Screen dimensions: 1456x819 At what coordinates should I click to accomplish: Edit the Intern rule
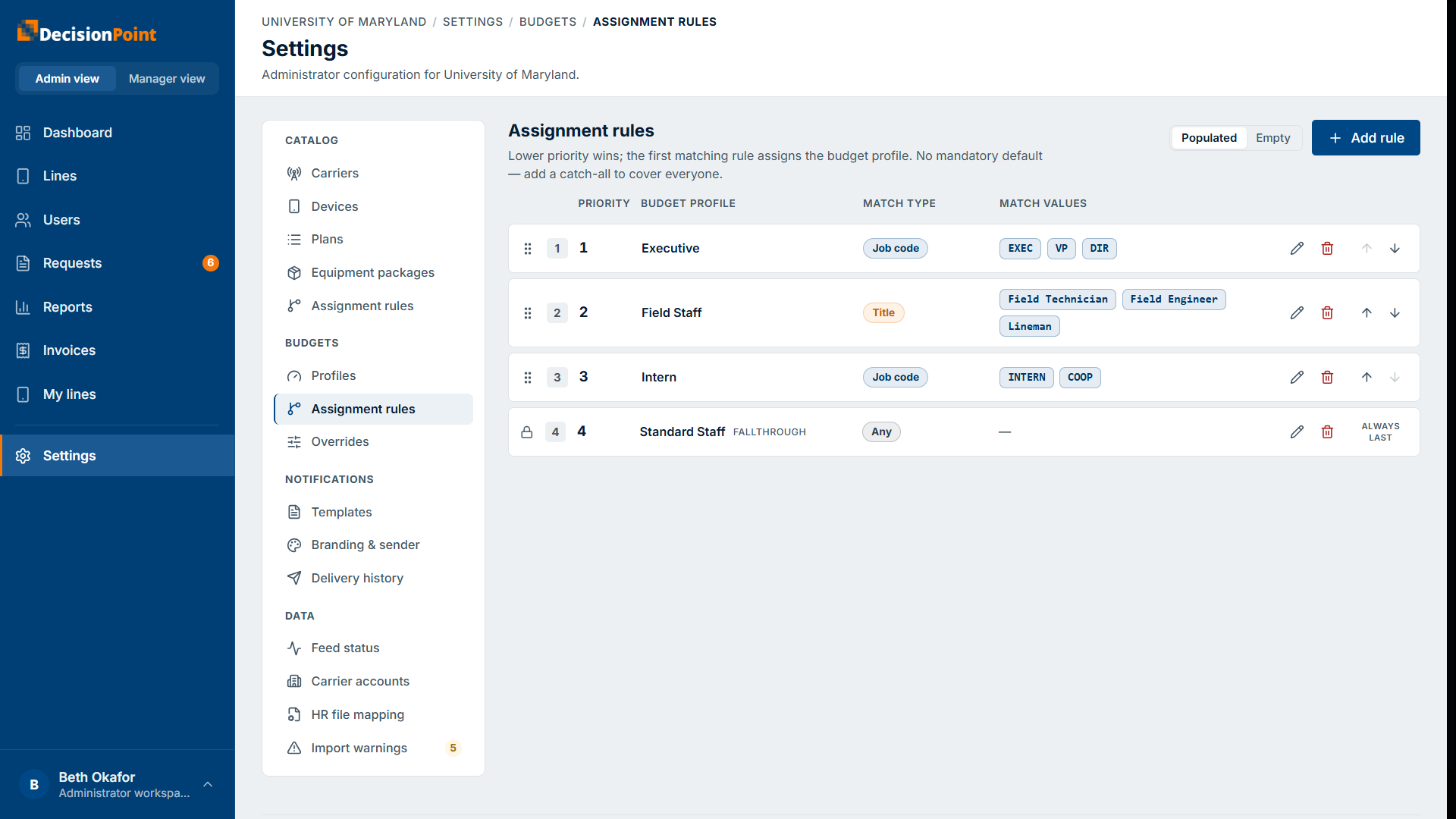click(x=1297, y=378)
